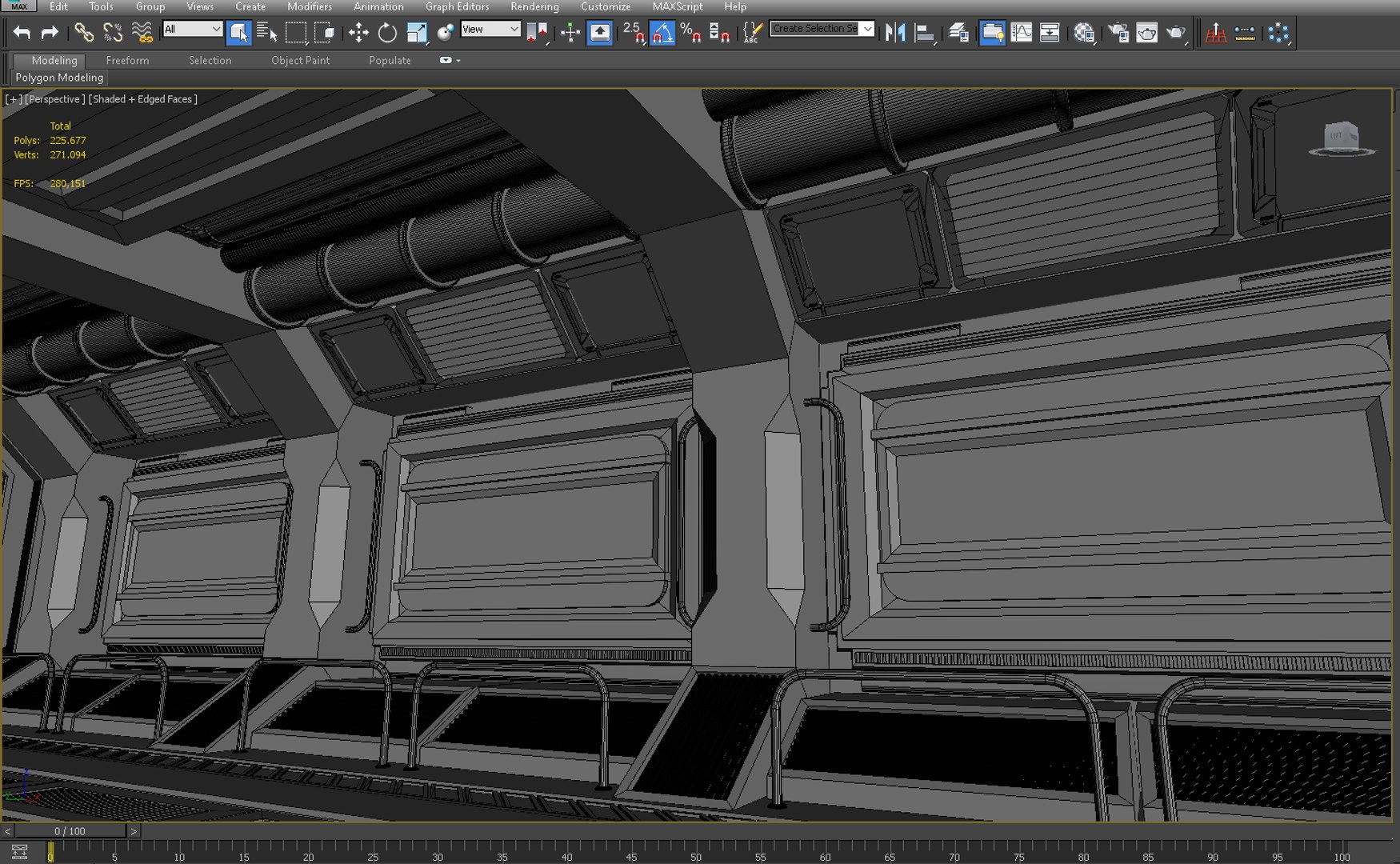Open the Rendered Frame Window icon
The image size is (1400, 864).
(x=1147, y=33)
